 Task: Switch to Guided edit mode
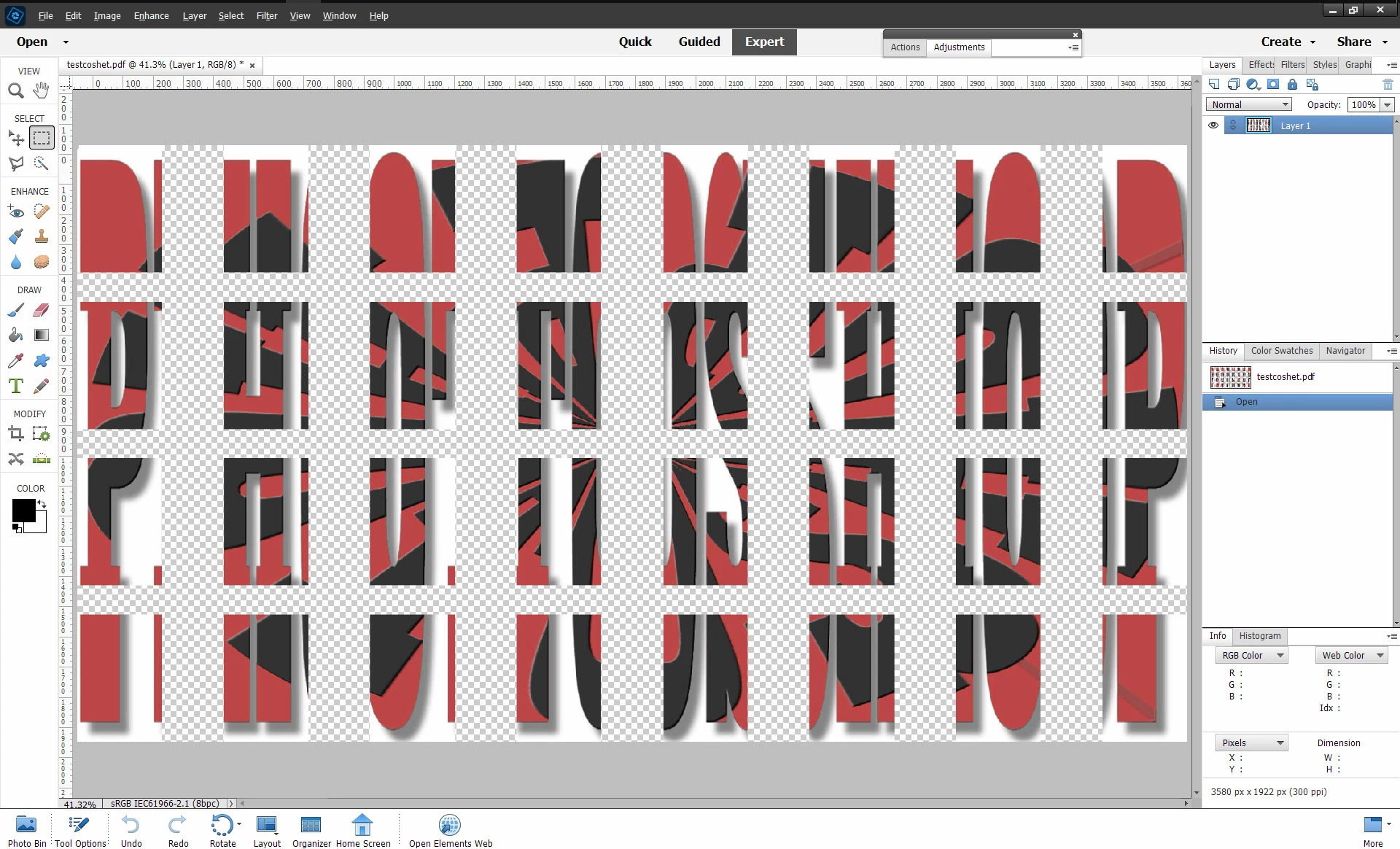pos(699,42)
